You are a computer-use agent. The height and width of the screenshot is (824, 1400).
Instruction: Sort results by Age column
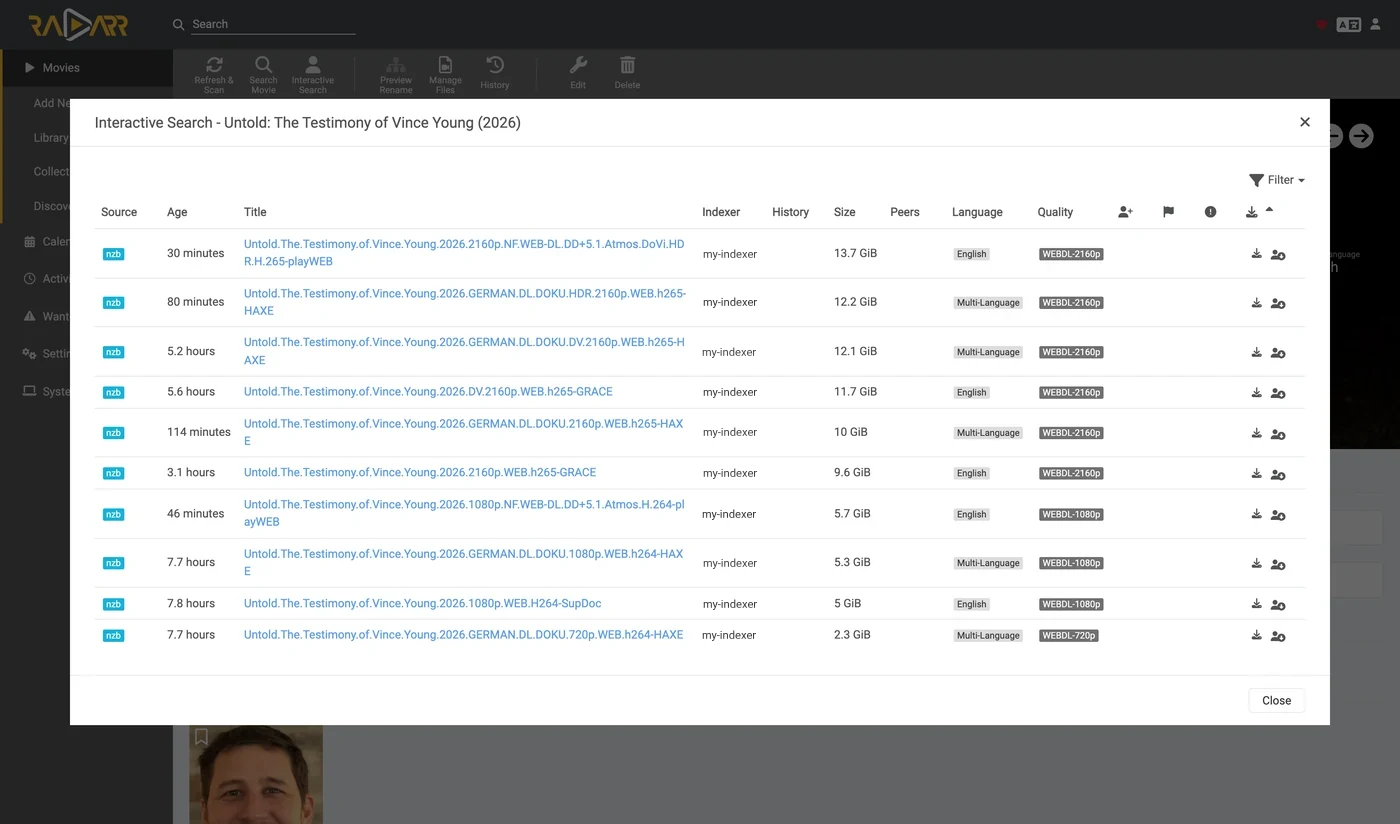[x=177, y=212]
